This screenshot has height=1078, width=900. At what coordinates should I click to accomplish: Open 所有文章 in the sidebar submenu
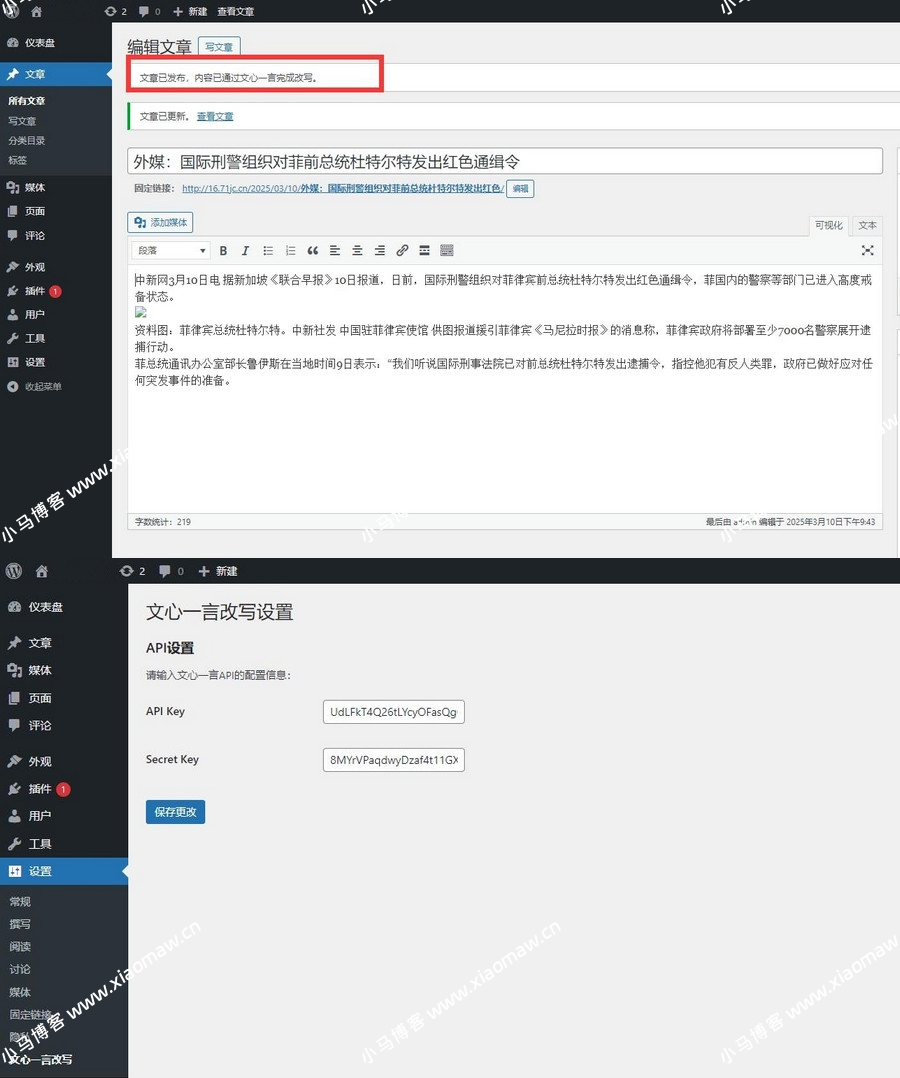pyautogui.click(x=27, y=100)
